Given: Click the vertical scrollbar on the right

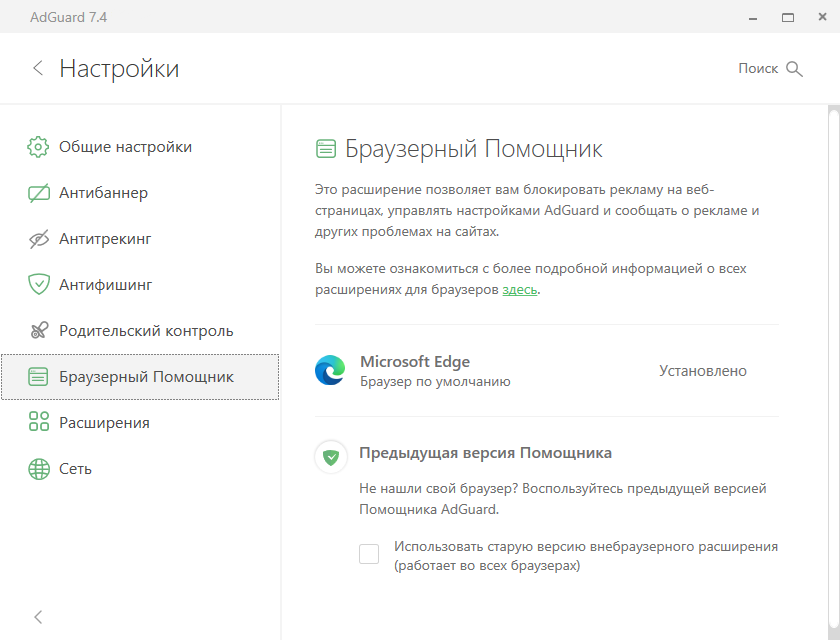Looking at the screenshot, I should coord(834,373).
